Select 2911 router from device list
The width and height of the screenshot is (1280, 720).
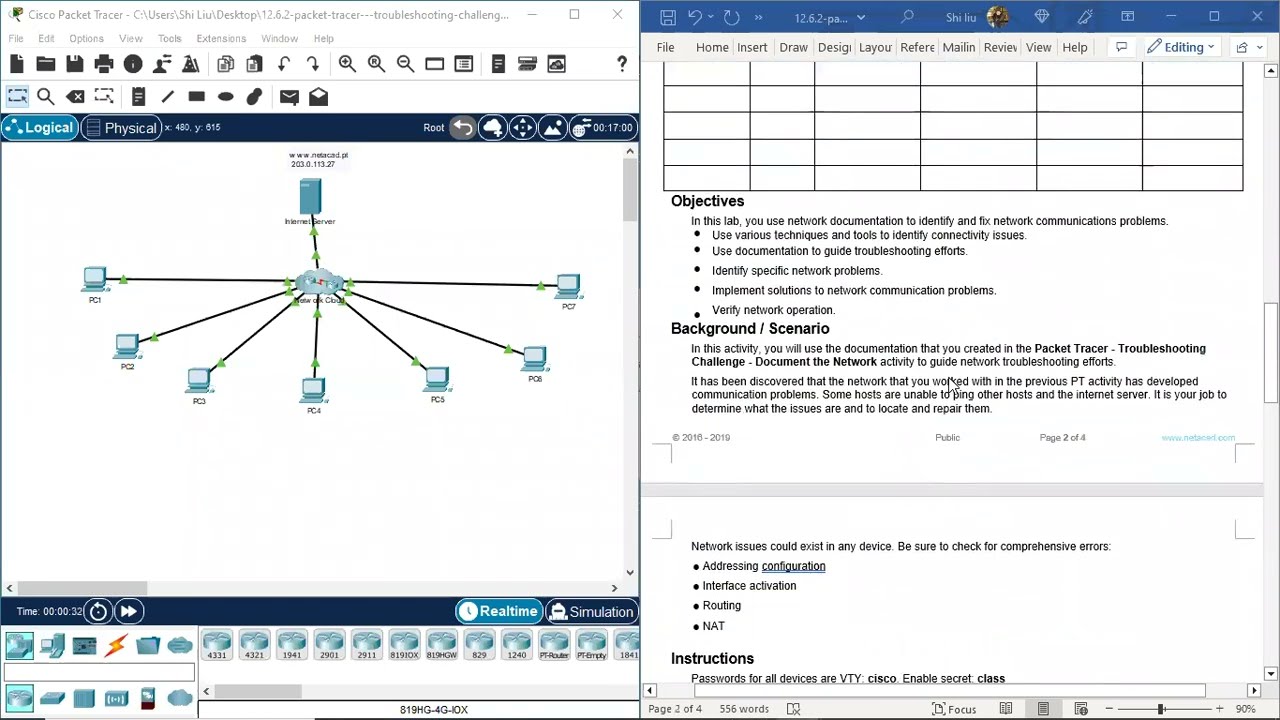pyautogui.click(x=366, y=646)
